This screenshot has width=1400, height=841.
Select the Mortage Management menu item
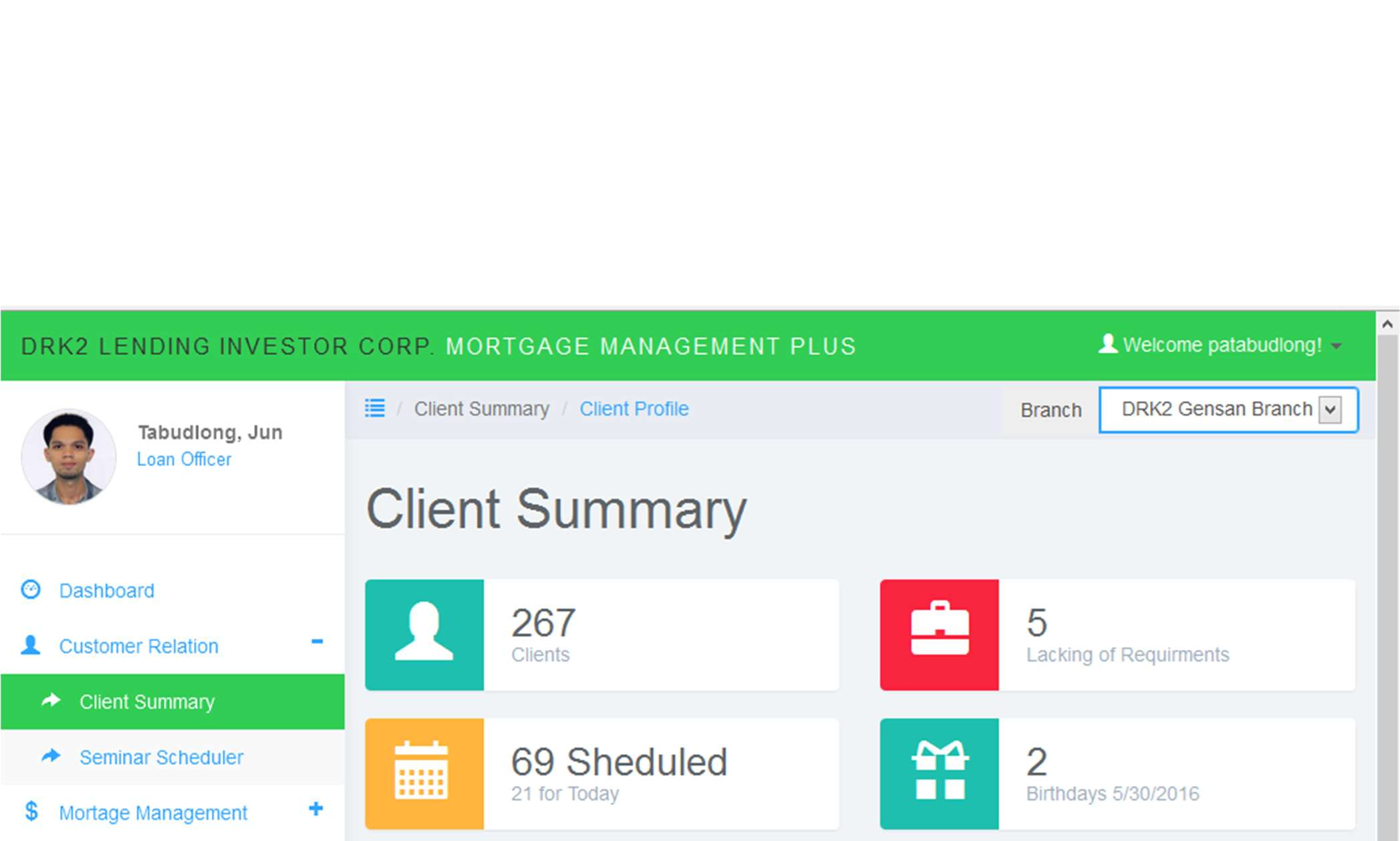(153, 812)
